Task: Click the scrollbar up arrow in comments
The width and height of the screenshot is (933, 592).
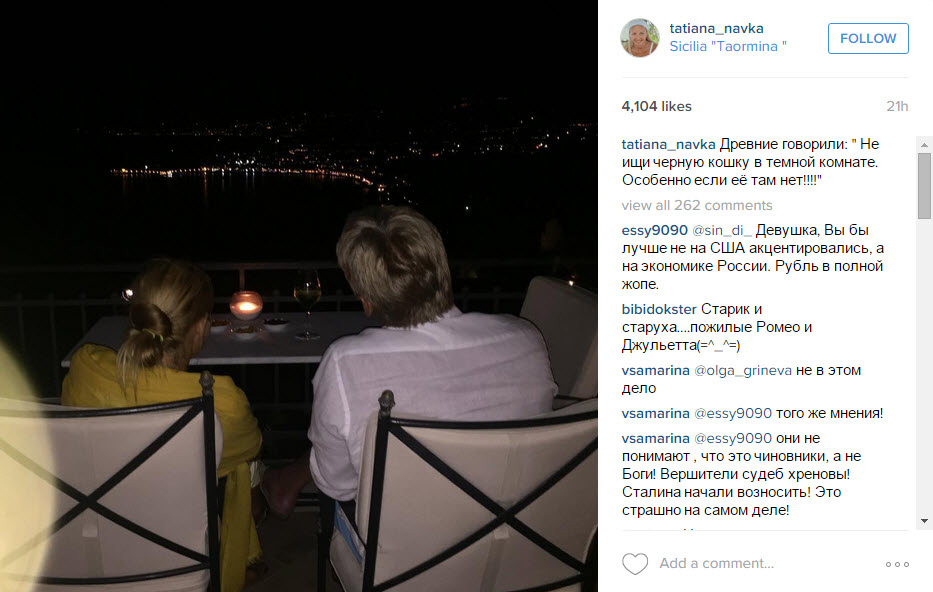Action: click(x=924, y=145)
